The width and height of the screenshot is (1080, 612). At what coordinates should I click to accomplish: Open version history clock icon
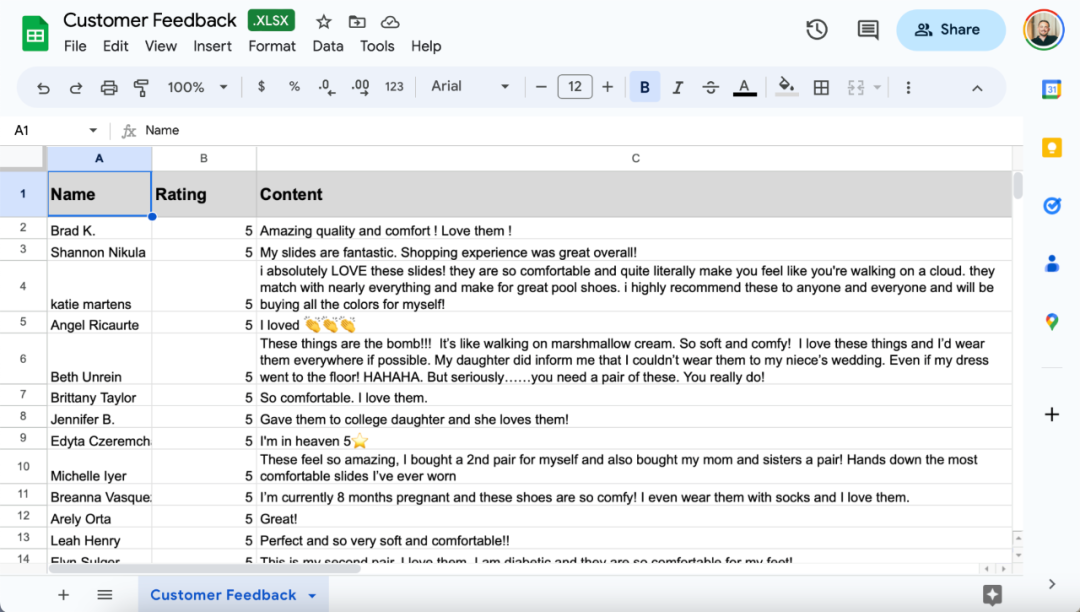(817, 30)
